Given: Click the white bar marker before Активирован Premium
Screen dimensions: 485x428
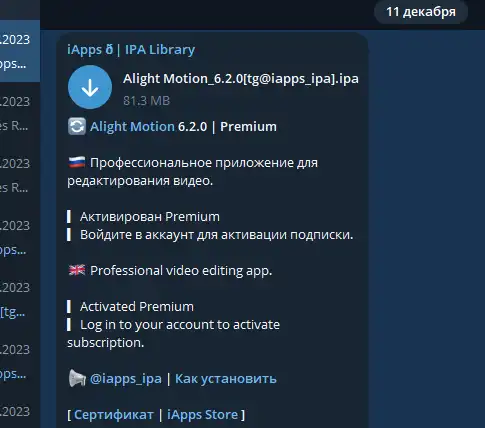Looking at the screenshot, I should (x=69, y=217).
